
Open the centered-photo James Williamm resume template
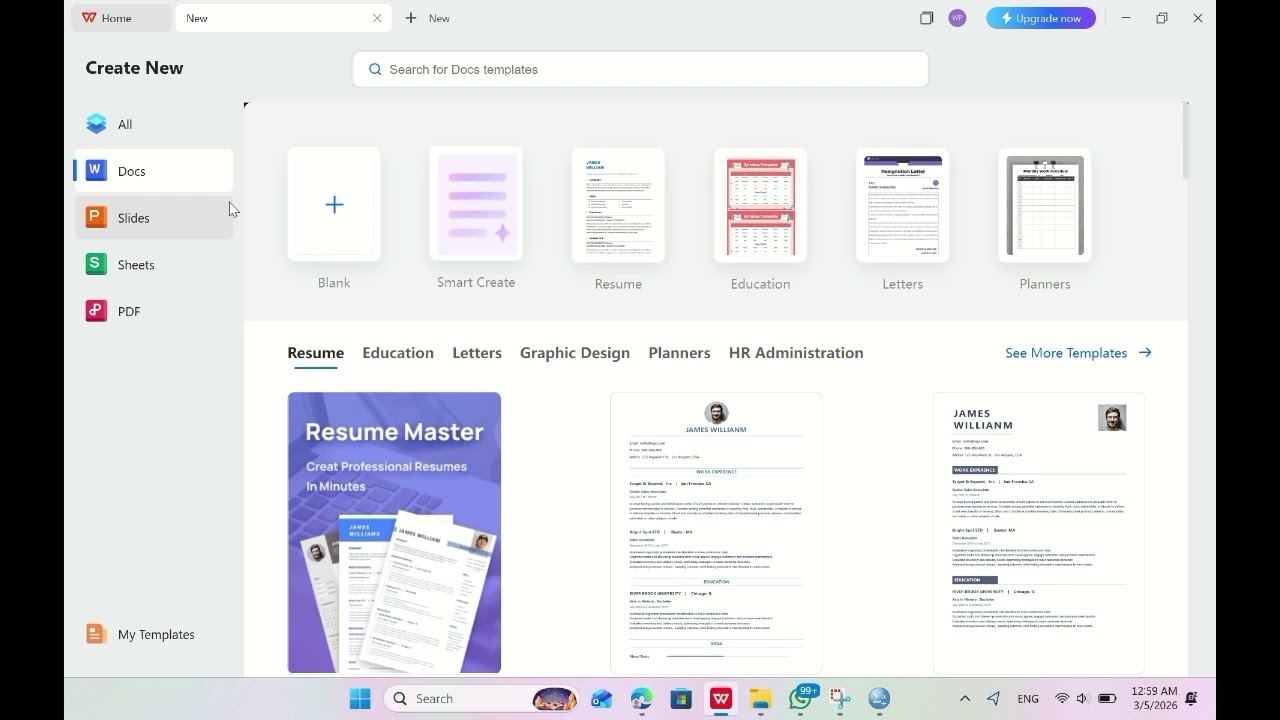[x=716, y=533]
